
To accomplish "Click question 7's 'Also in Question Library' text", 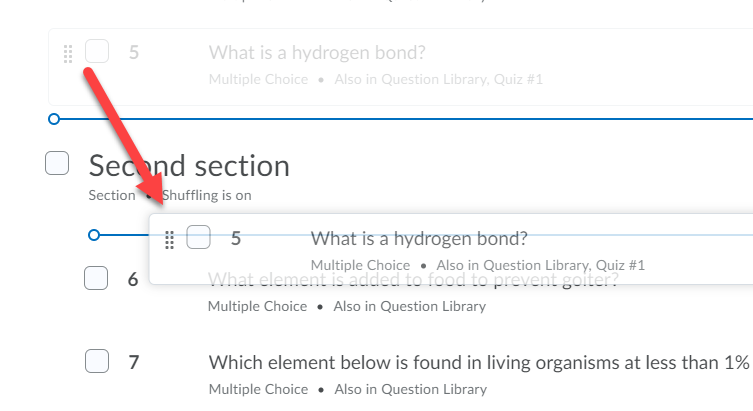I will [411, 389].
